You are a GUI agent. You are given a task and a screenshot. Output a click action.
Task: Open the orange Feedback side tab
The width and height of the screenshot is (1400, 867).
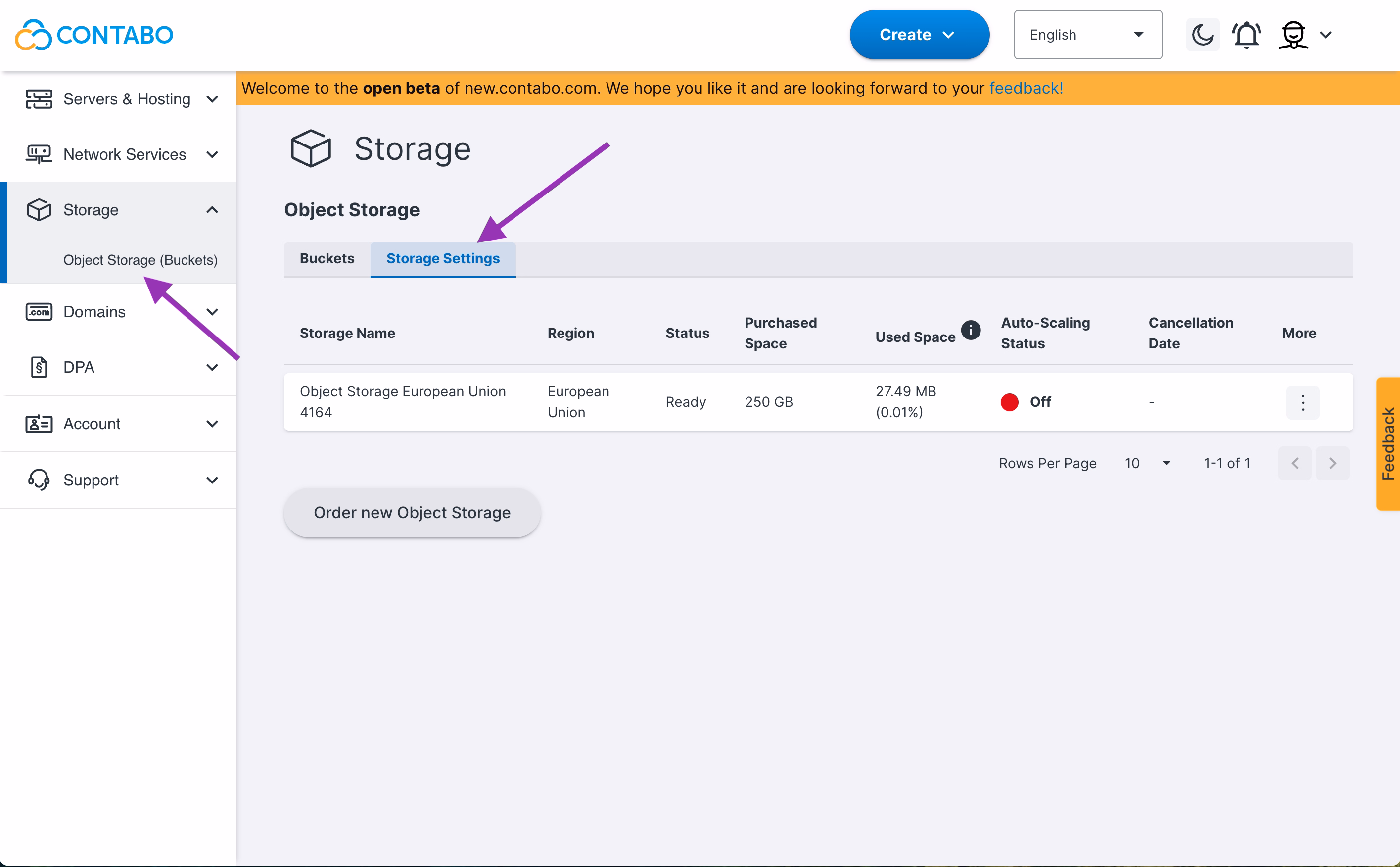tap(1388, 444)
